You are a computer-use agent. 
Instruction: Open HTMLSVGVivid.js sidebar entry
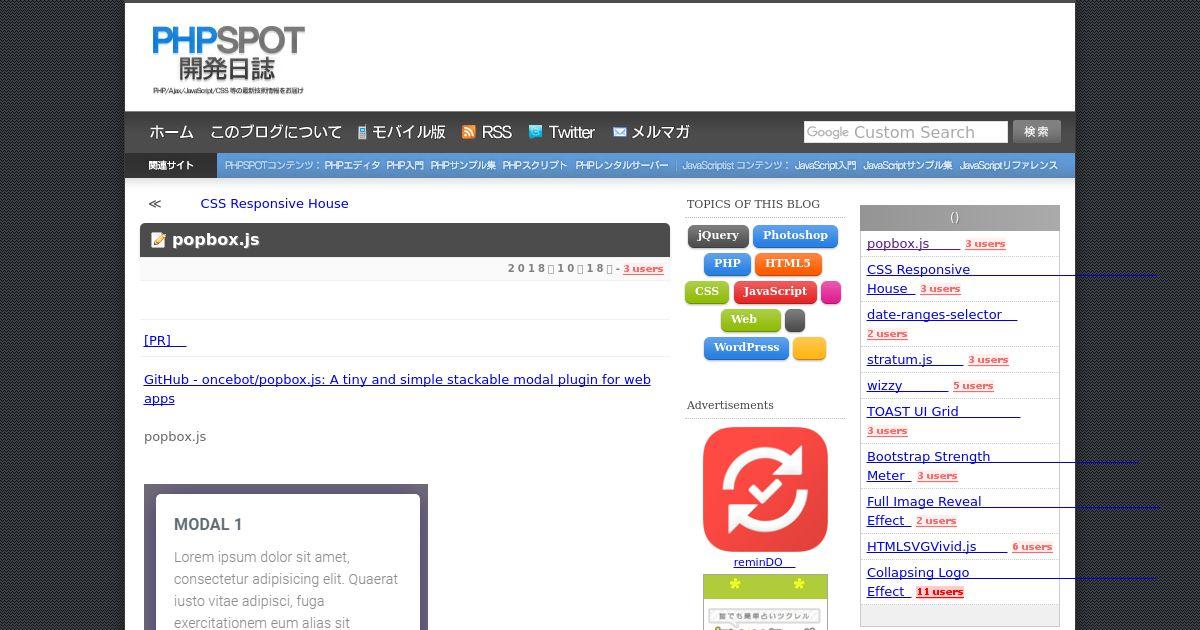(x=936, y=547)
